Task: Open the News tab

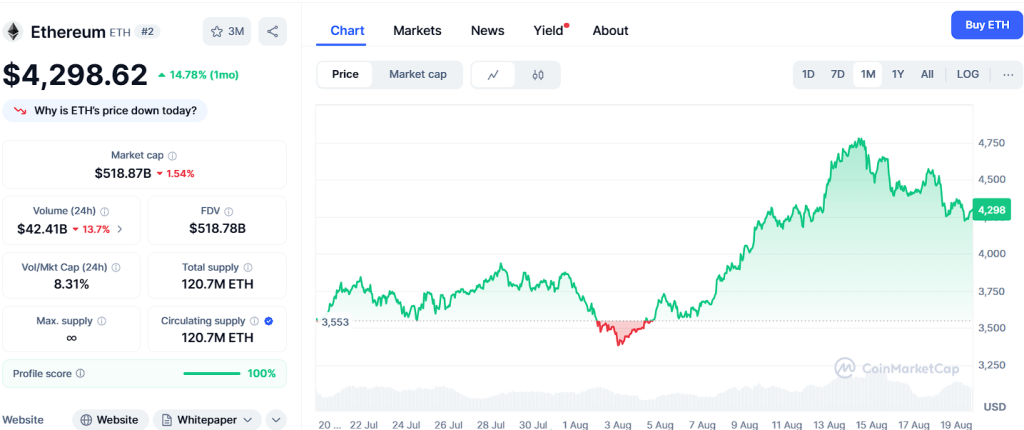Action: (488, 31)
